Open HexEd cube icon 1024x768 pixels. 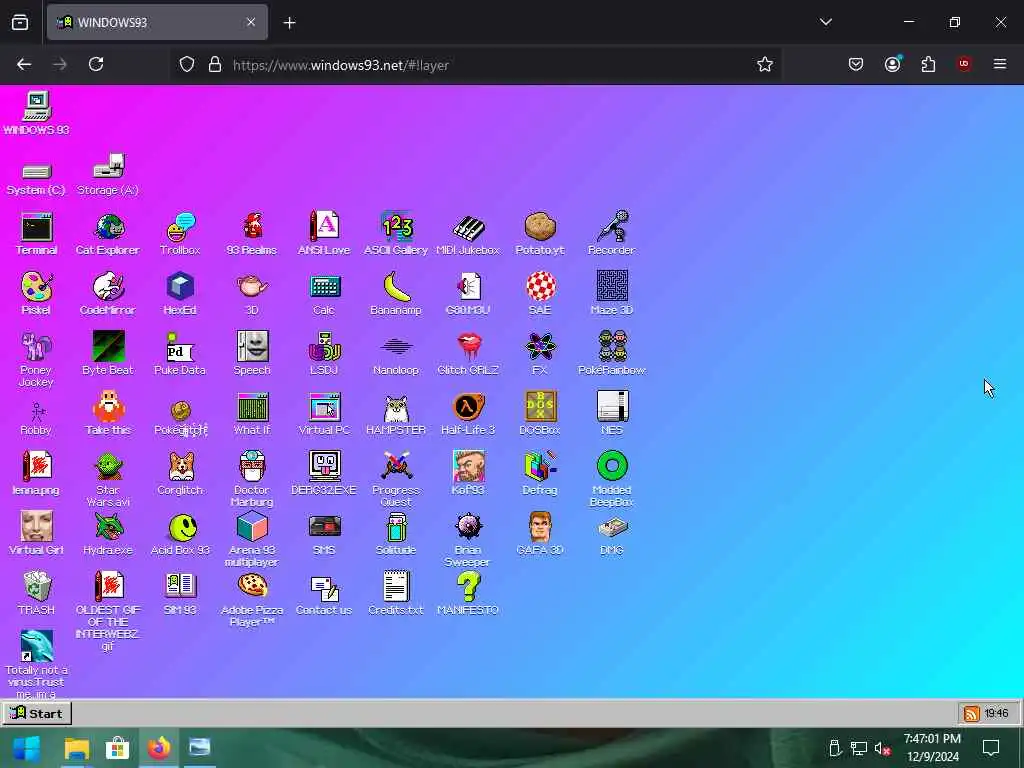180,287
